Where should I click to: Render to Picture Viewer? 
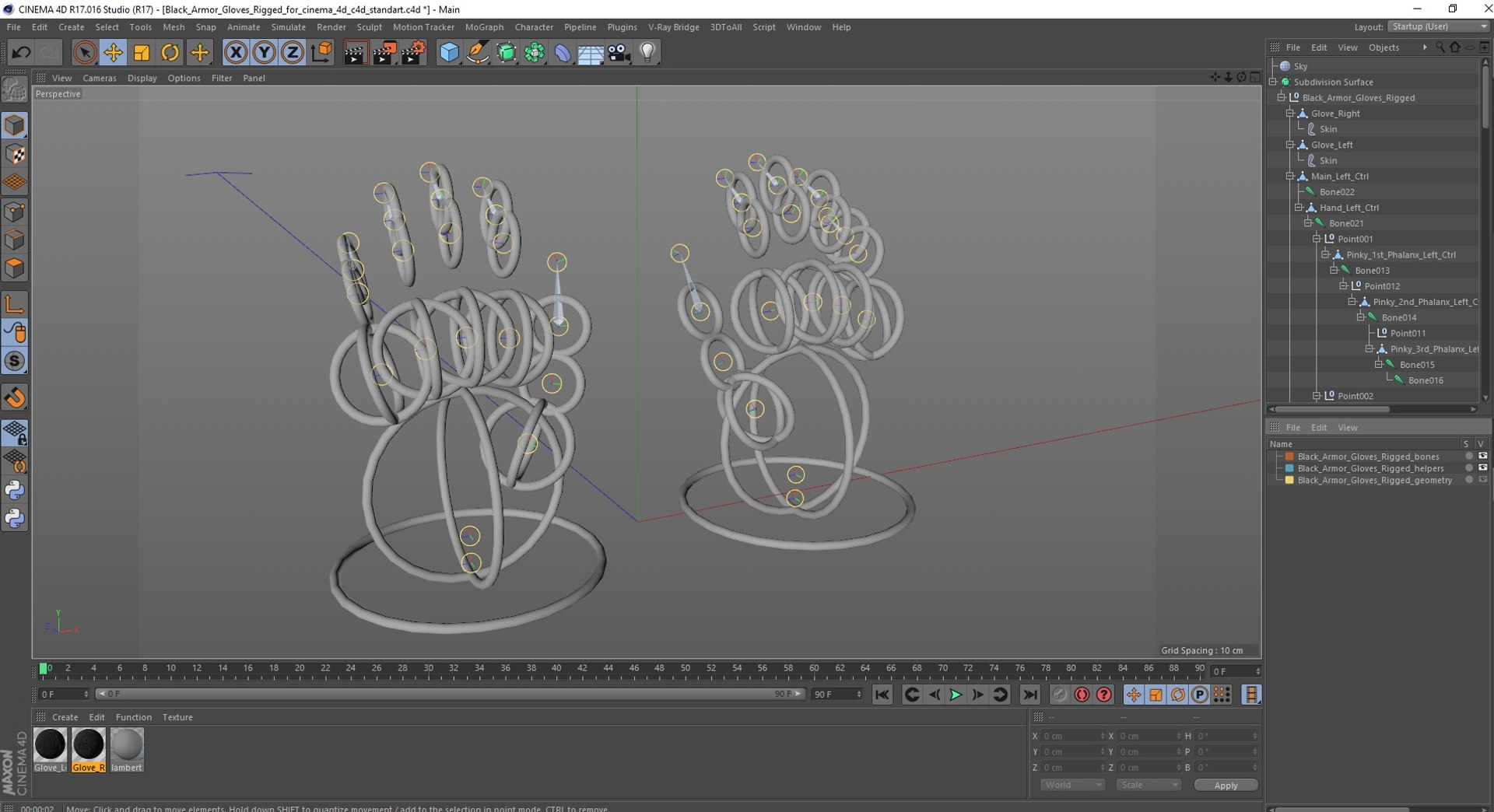(384, 52)
